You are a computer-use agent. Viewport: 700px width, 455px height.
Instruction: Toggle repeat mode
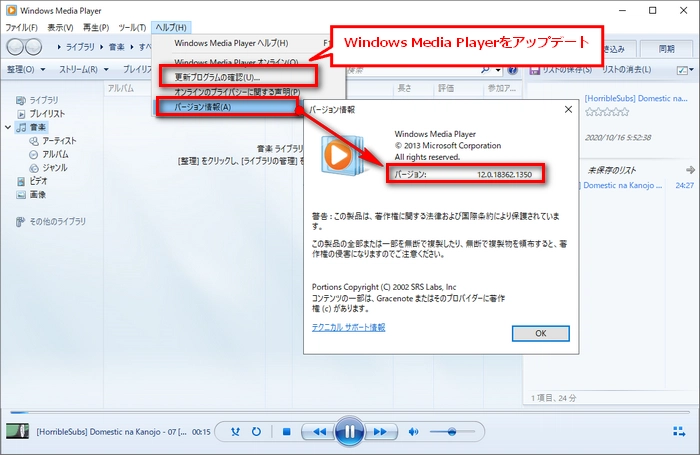pos(256,432)
